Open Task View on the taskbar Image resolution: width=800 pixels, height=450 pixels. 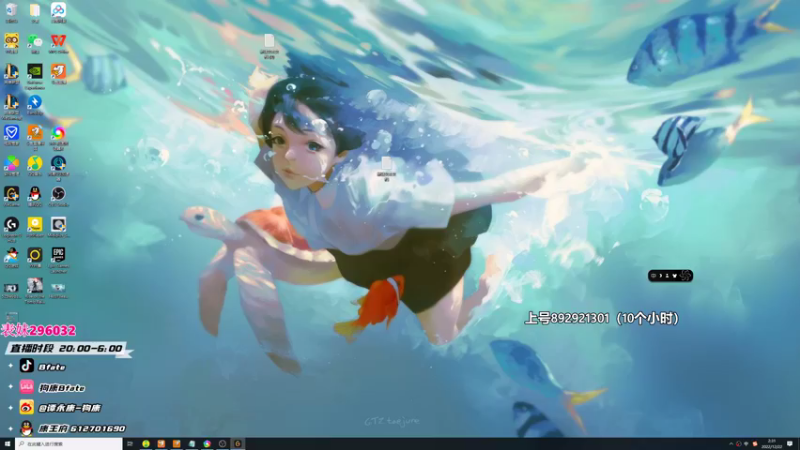tap(130, 444)
